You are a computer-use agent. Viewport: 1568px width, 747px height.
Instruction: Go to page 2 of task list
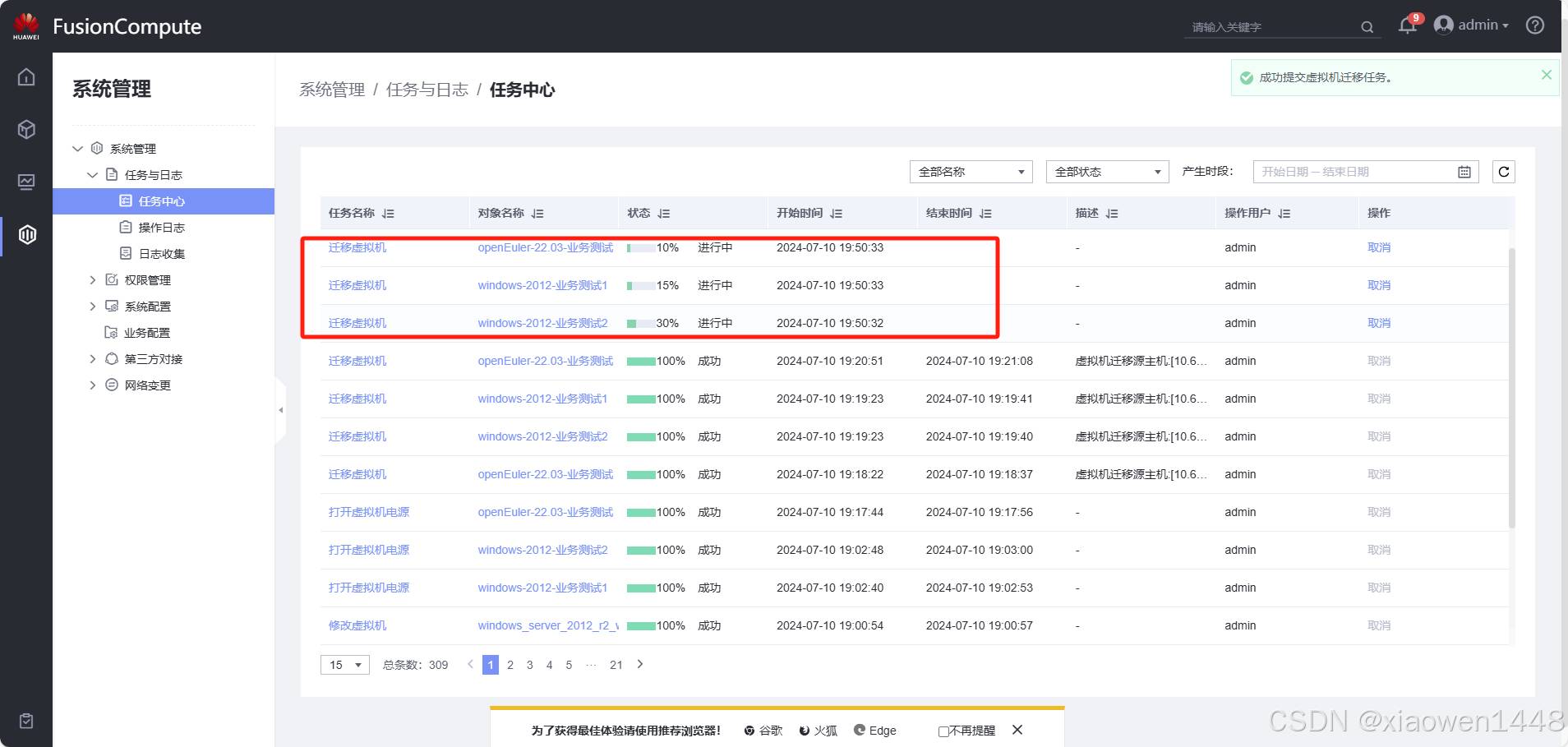510,665
